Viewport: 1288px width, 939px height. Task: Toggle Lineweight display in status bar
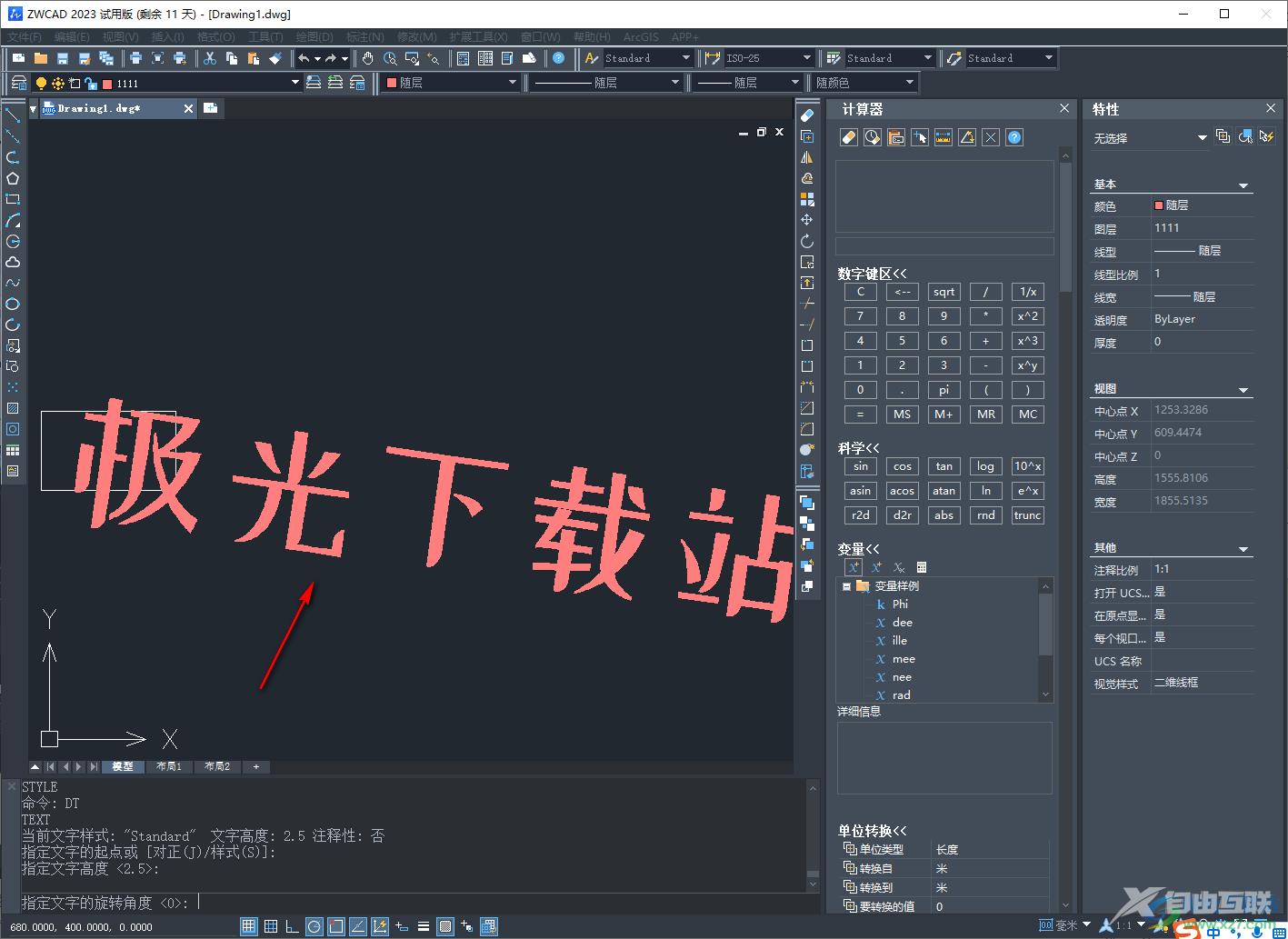[423, 926]
